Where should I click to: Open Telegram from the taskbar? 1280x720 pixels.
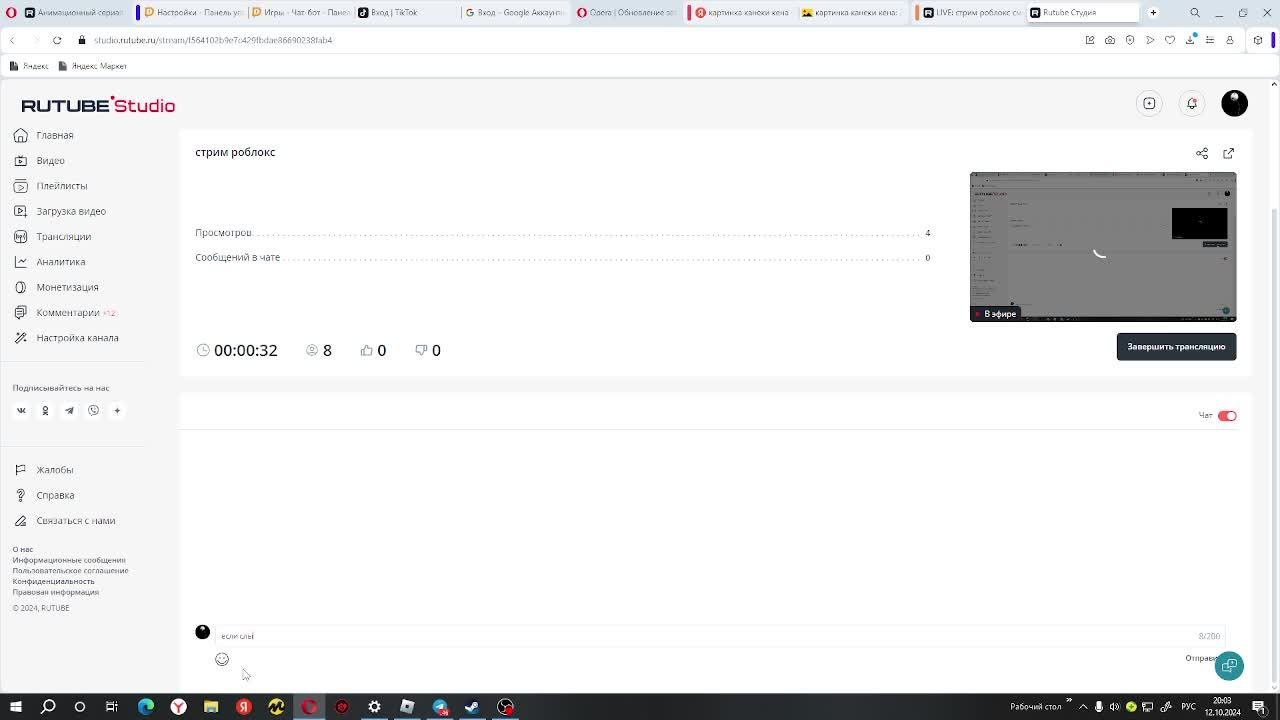[440, 707]
